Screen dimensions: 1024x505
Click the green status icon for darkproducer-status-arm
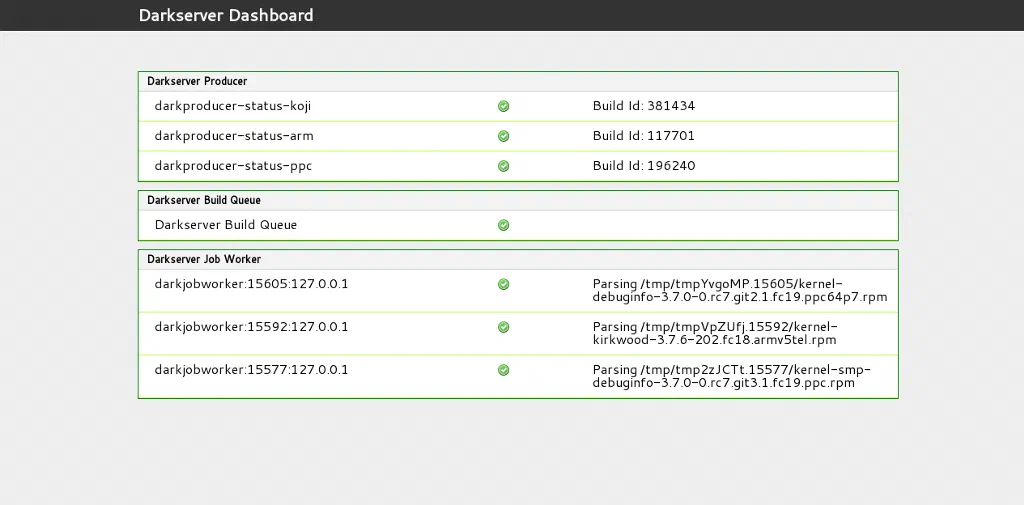point(504,136)
